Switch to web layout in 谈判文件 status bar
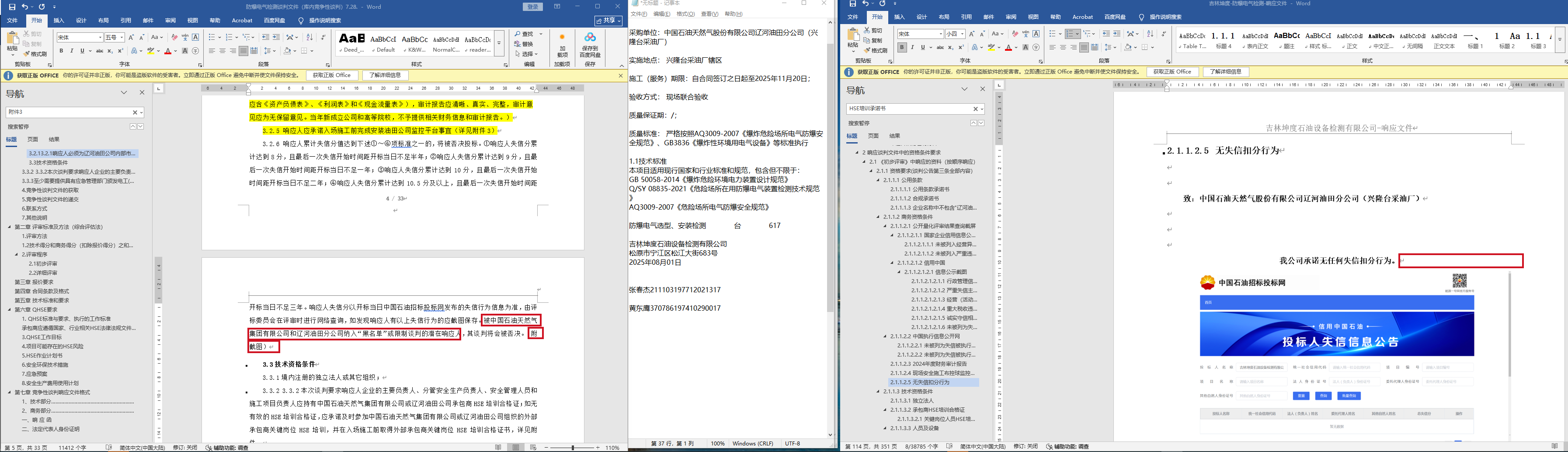 click(533, 448)
